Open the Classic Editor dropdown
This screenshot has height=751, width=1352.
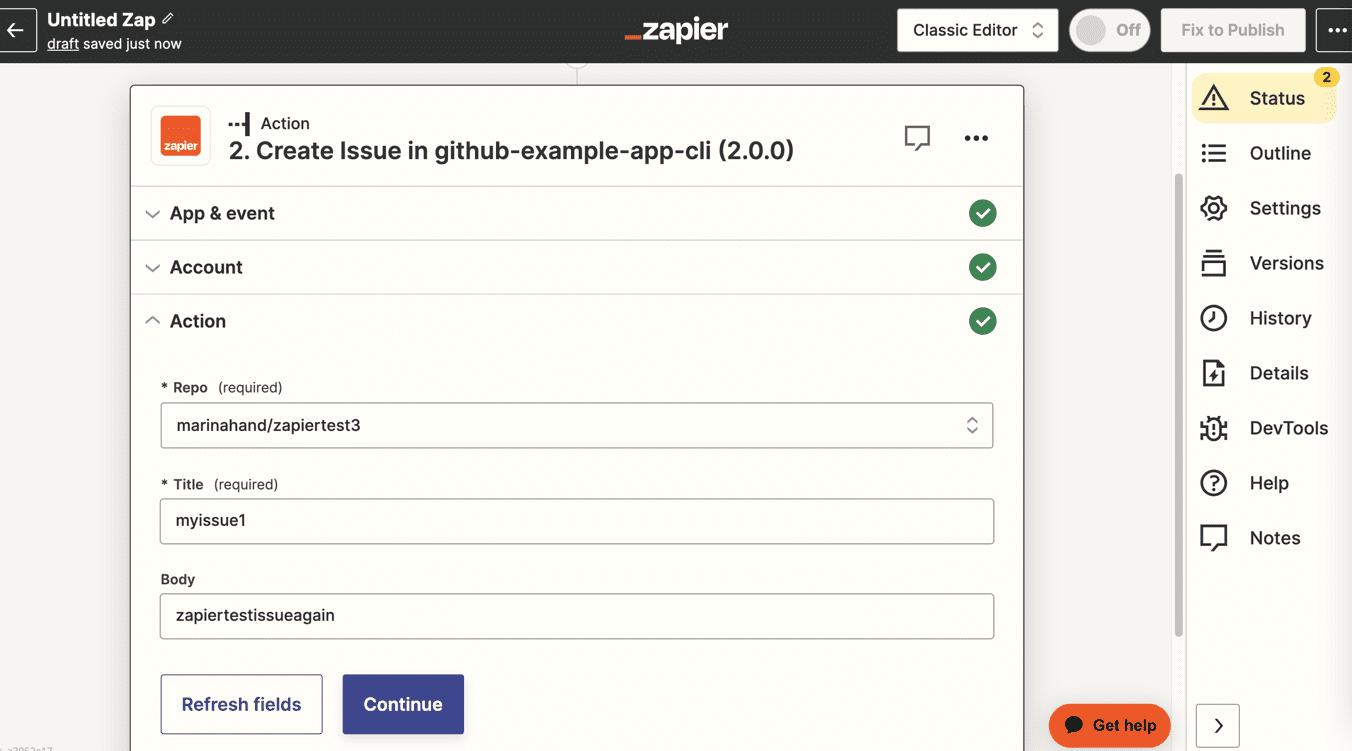(977, 30)
